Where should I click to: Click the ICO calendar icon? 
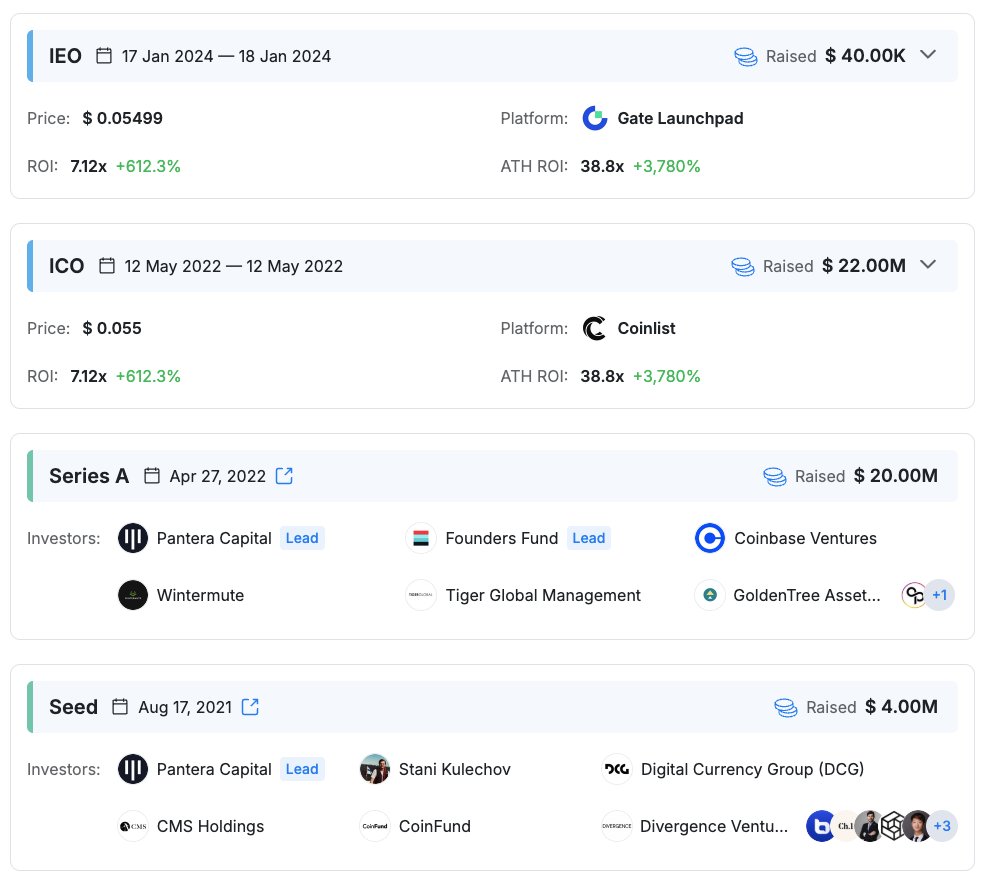coord(107,265)
